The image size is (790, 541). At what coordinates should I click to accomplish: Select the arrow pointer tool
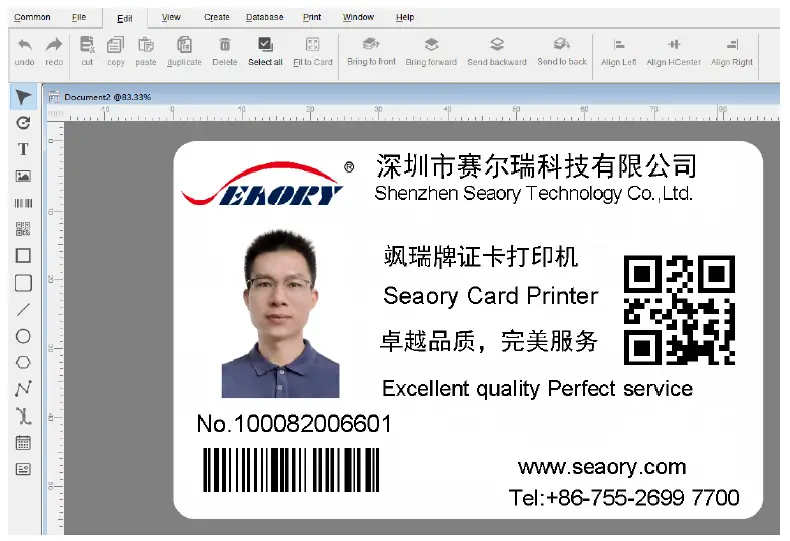pyautogui.click(x=23, y=97)
